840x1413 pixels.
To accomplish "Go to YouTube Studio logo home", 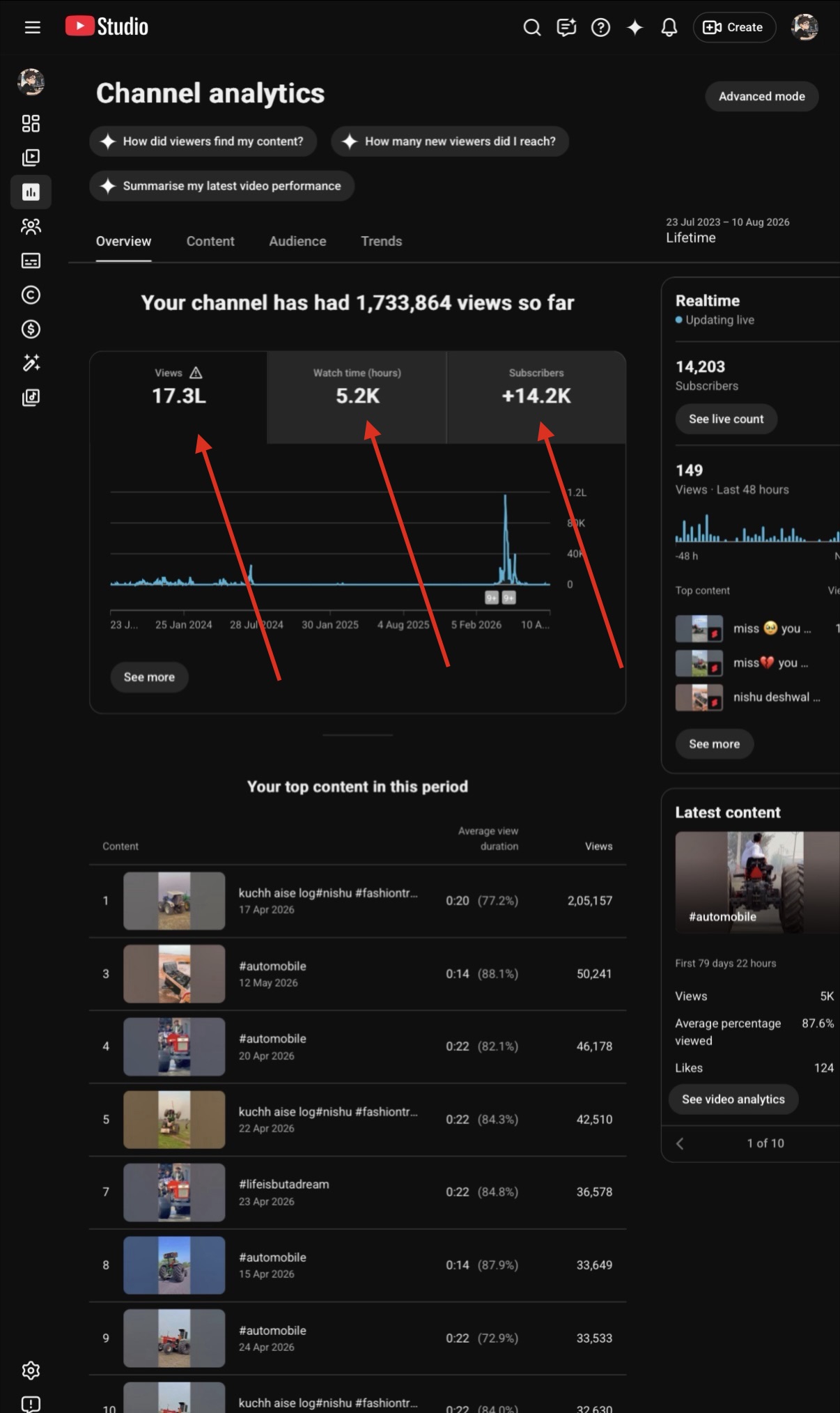I will (x=107, y=26).
